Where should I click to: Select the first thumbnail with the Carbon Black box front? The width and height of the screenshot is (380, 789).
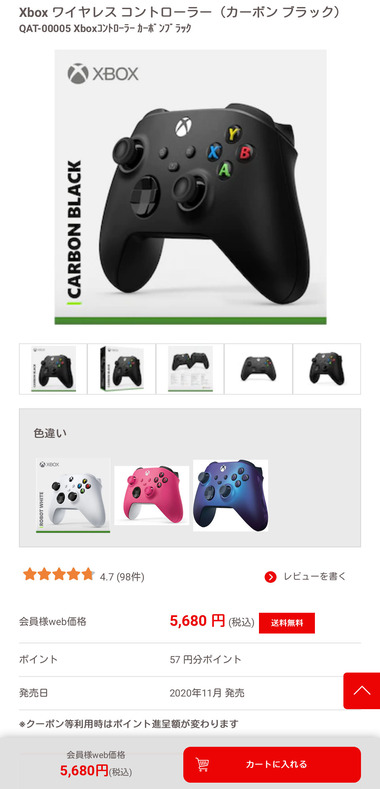(x=53, y=369)
